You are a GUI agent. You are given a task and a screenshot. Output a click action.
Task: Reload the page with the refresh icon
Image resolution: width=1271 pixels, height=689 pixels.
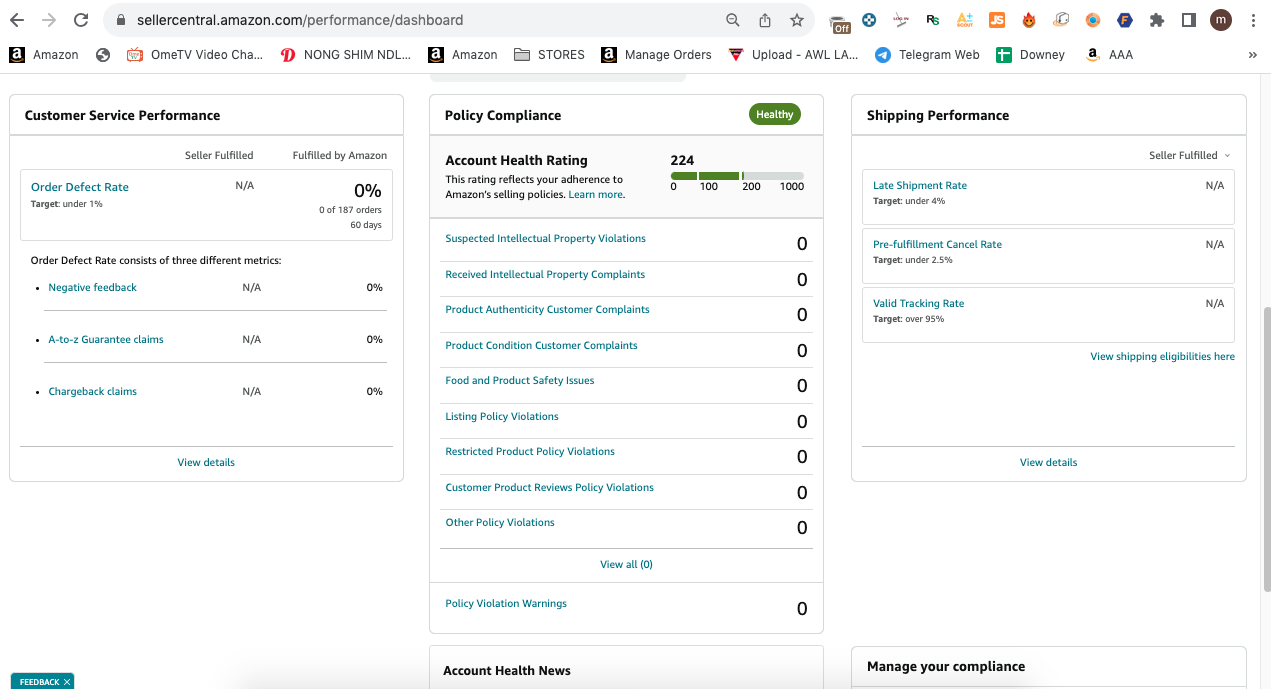pyautogui.click(x=81, y=20)
